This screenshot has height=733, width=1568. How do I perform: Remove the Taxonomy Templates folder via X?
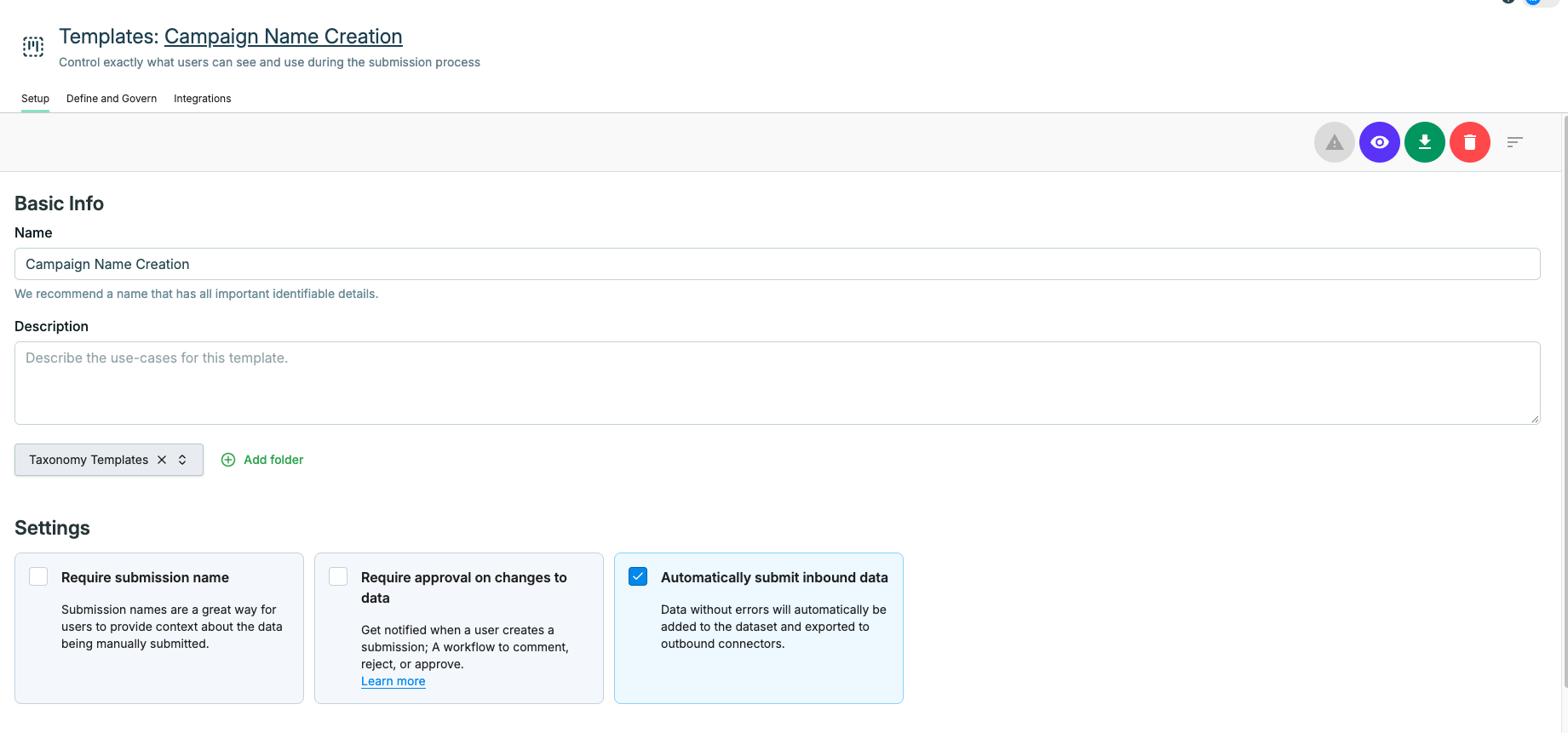[162, 460]
